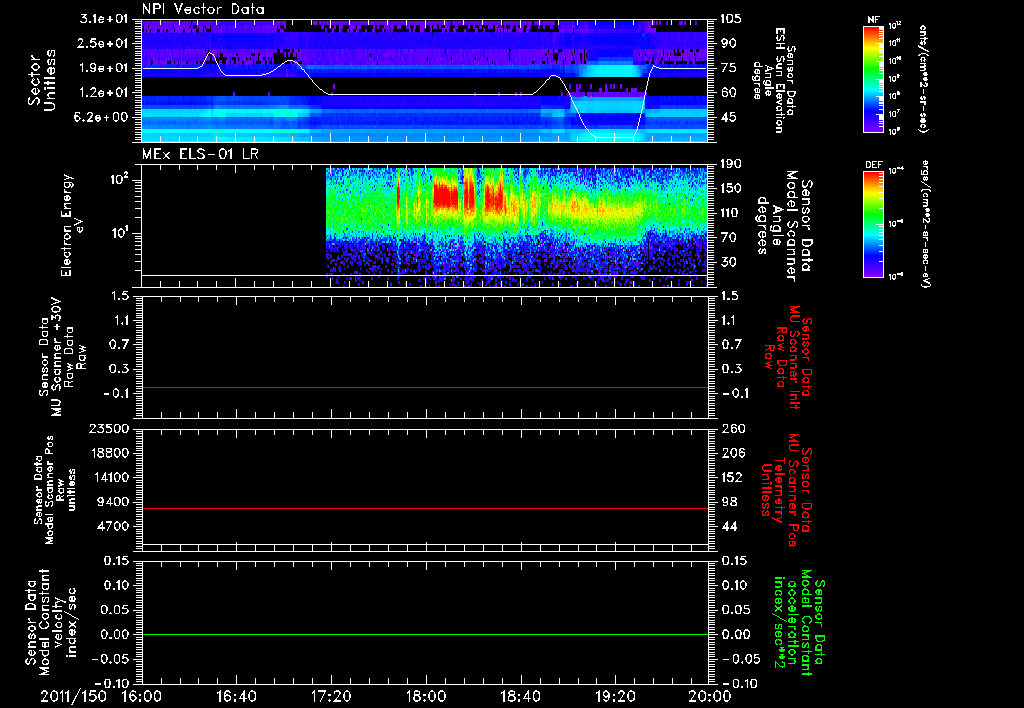
Task: Click the '98' telemetry axis tick
Action: point(727,502)
